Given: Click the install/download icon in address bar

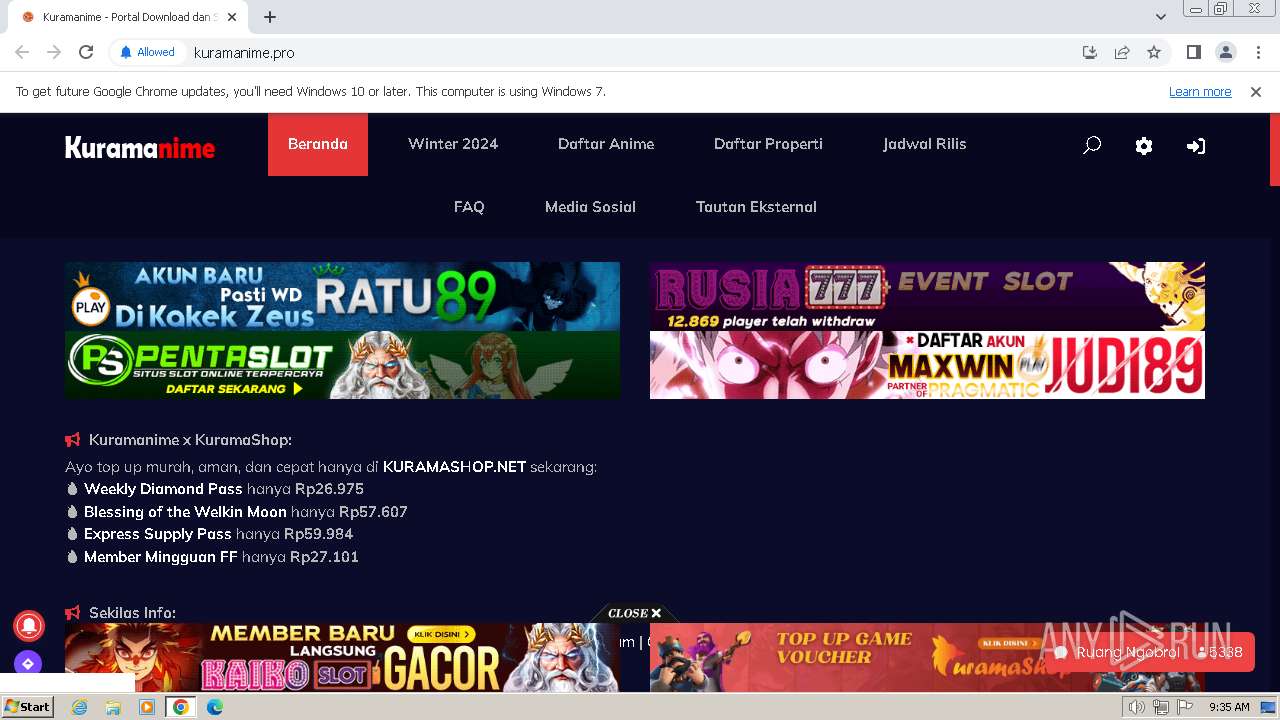Looking at the screenshot, I should point(1090,52).
